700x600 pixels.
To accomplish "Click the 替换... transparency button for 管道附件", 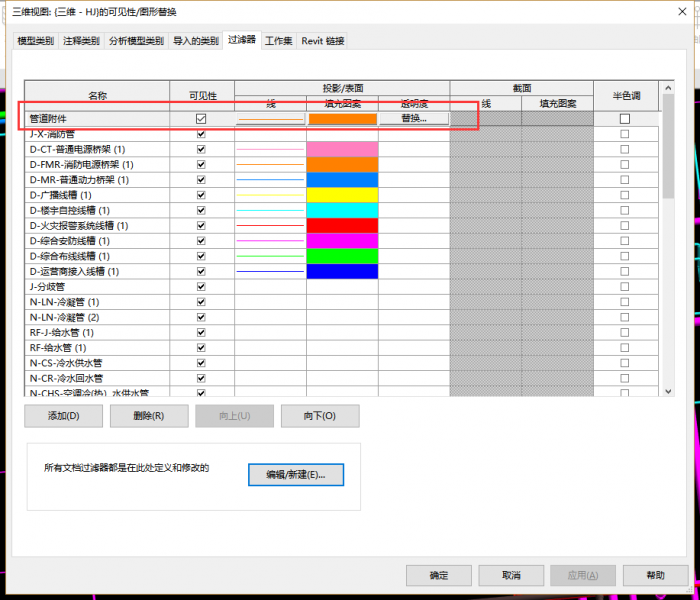I will point(413,118).
